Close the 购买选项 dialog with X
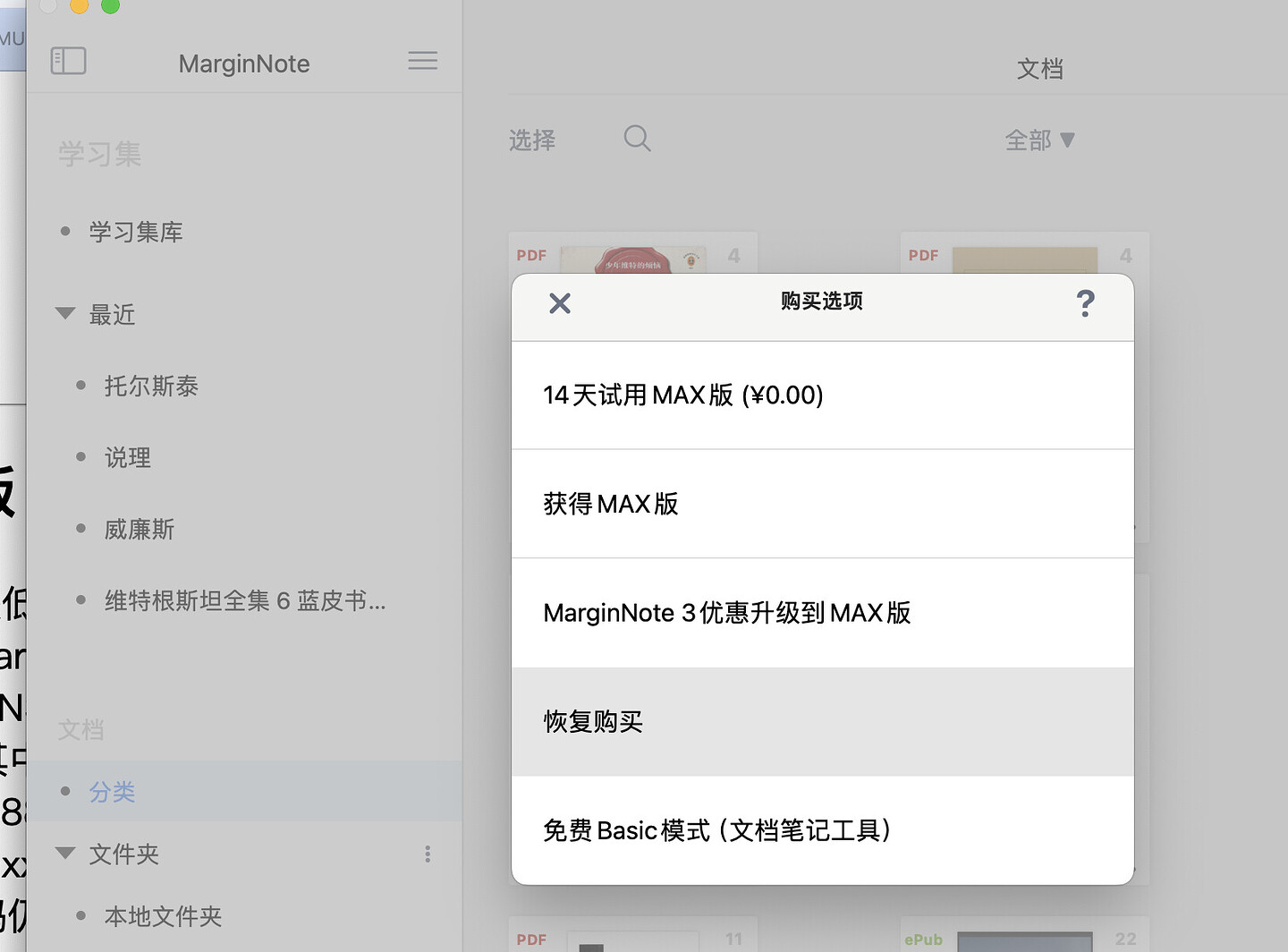The width and height of the screenshot is (1288, 952). 560,303
